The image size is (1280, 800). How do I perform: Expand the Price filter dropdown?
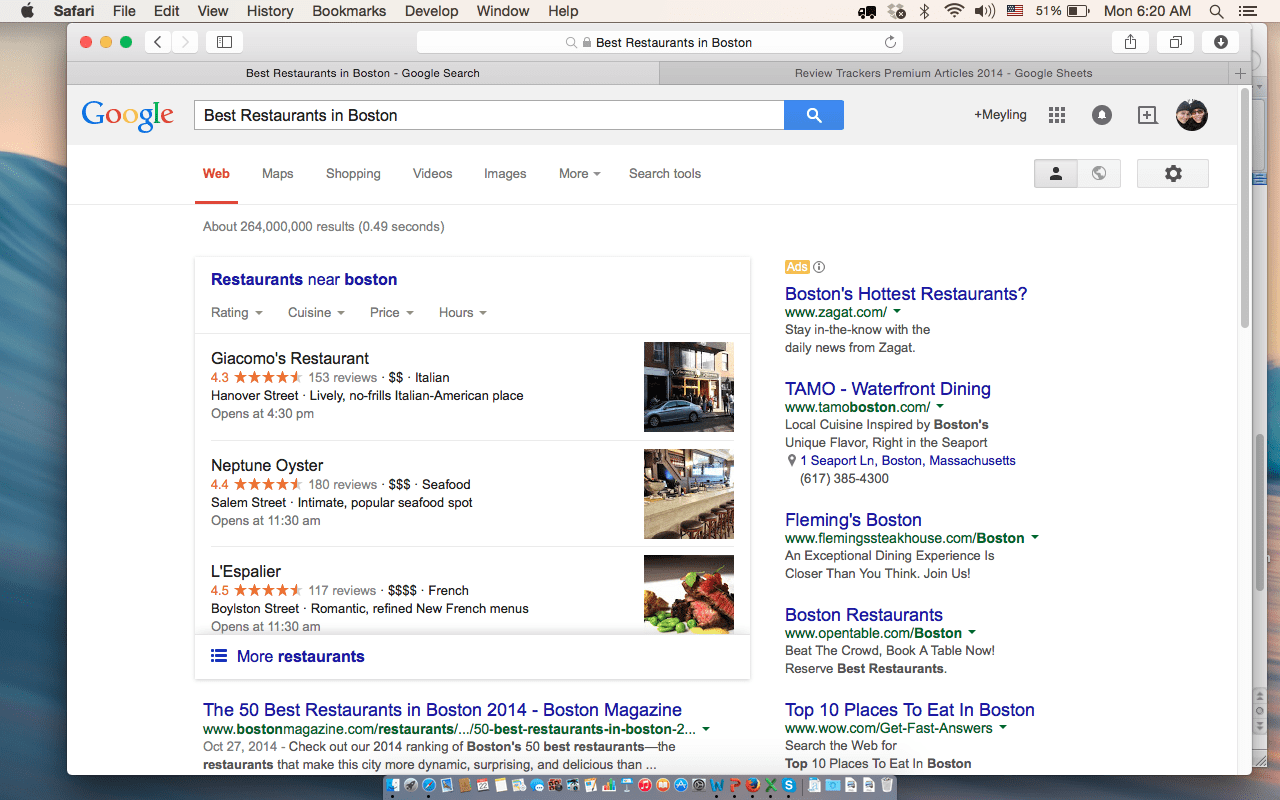click(x=392, y=312)
